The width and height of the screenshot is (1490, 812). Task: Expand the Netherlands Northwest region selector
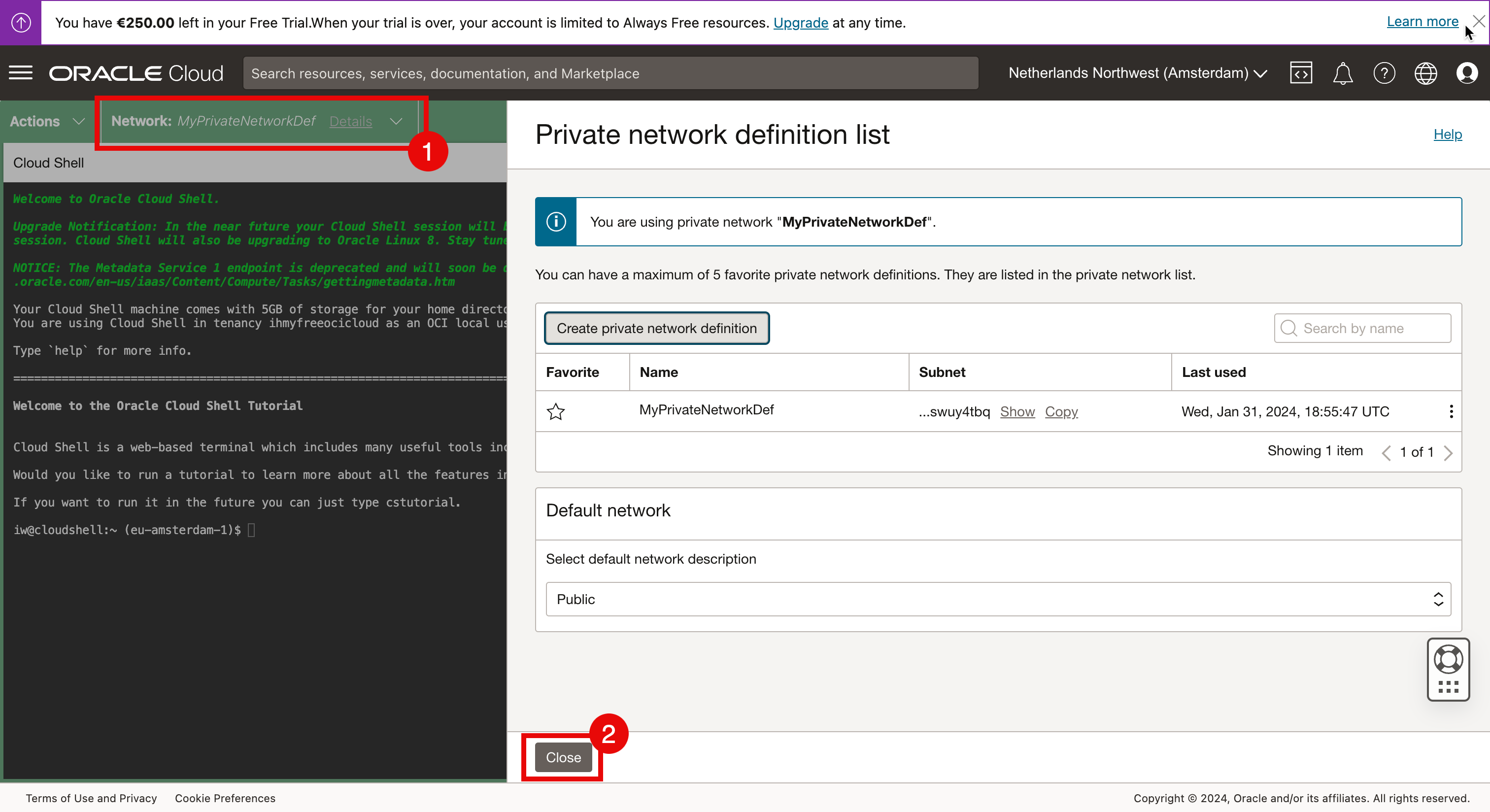[1137, 73]
